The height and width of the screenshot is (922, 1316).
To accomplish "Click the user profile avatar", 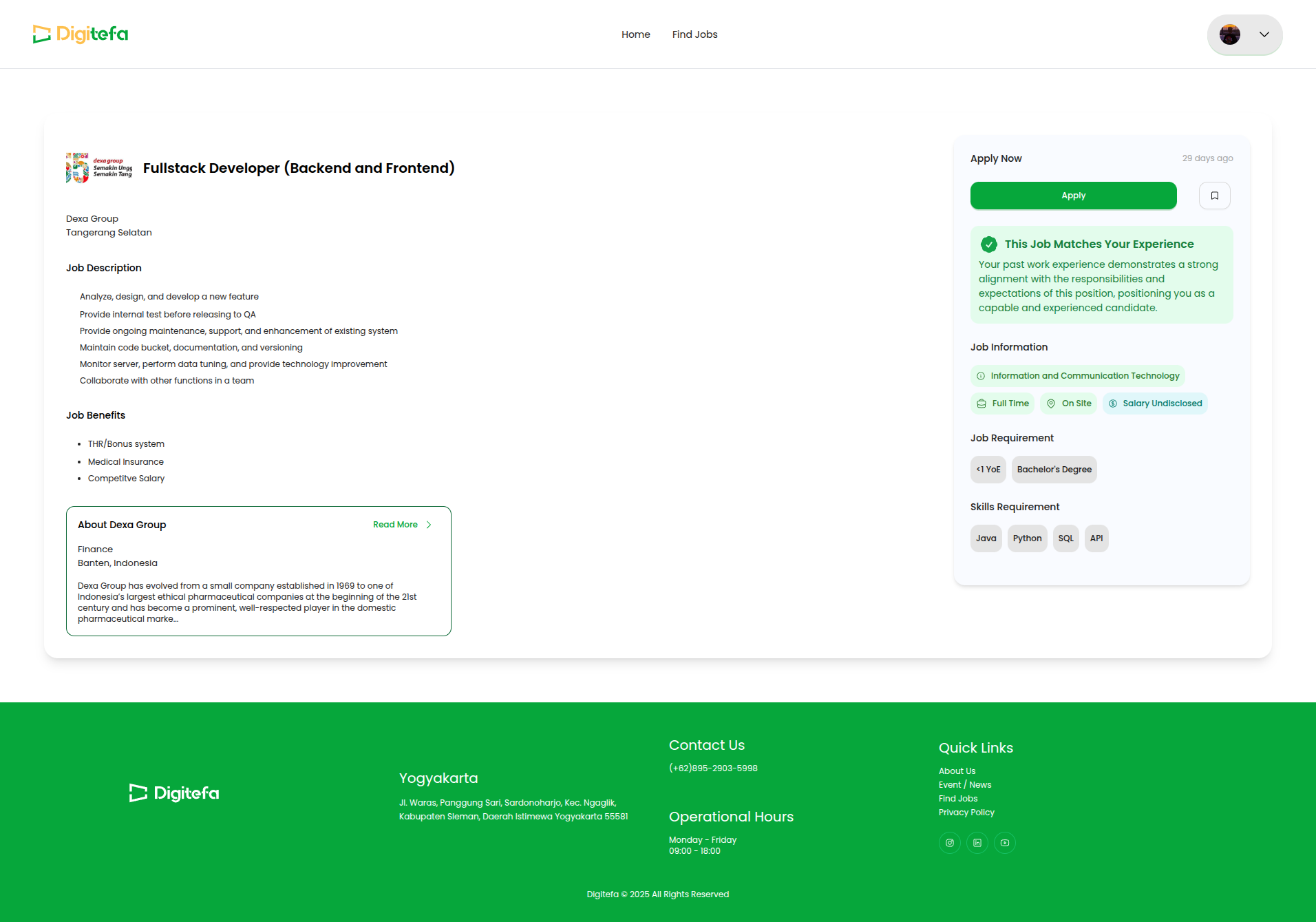I will (1229, 34).
